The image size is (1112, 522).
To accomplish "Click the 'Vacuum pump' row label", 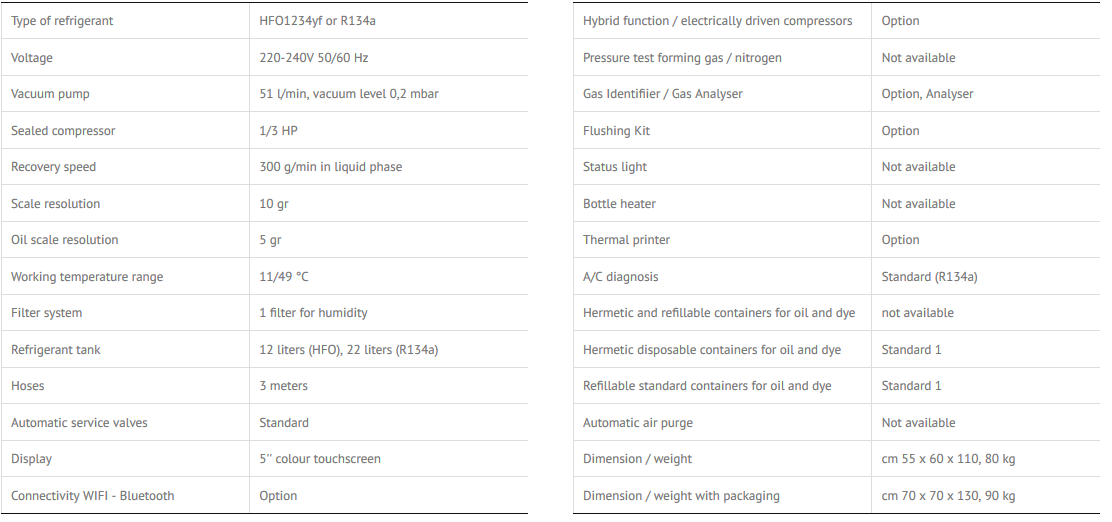I will (x=50, y=94).
